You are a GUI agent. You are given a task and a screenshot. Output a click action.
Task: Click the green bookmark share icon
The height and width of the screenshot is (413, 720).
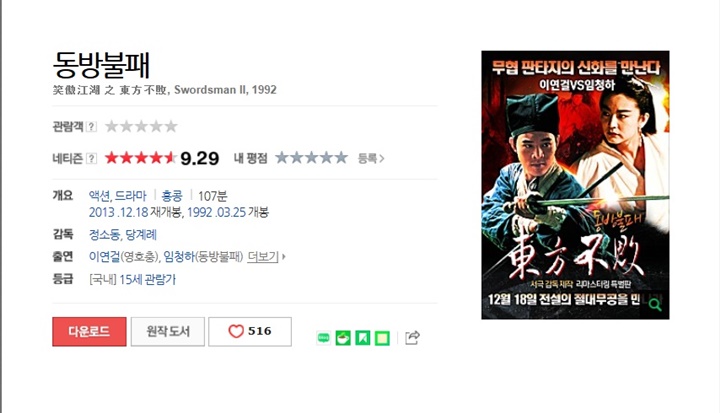click(x=363, y=338)
